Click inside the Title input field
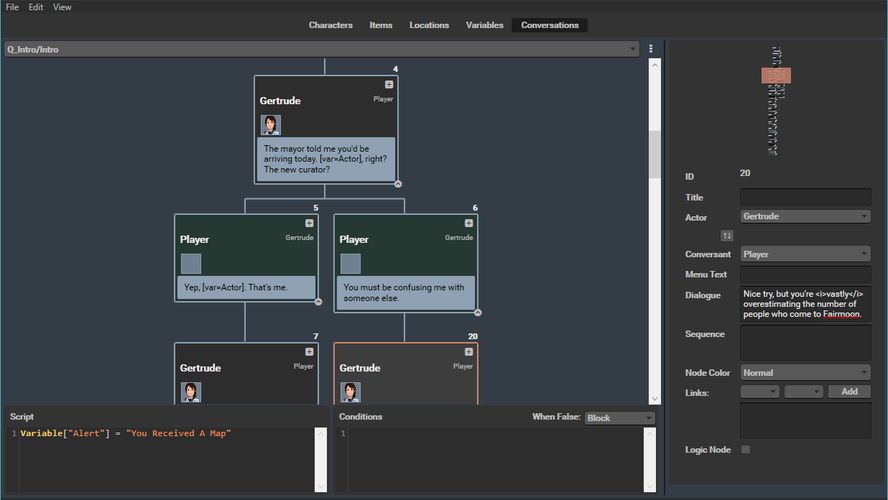This screenshot has width=888, height=500. coord(805,197)
